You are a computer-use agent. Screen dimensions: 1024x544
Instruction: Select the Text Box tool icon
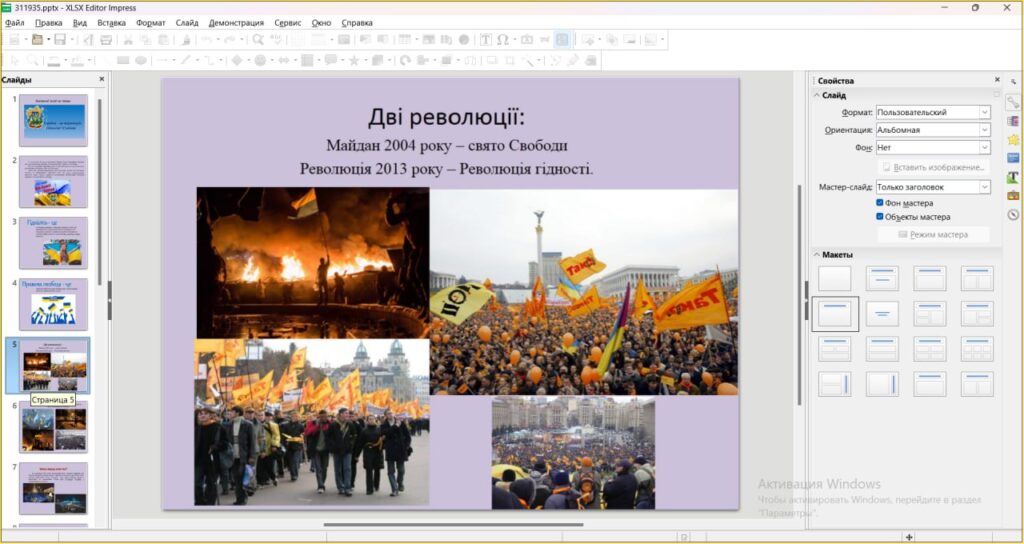(485, 40)
